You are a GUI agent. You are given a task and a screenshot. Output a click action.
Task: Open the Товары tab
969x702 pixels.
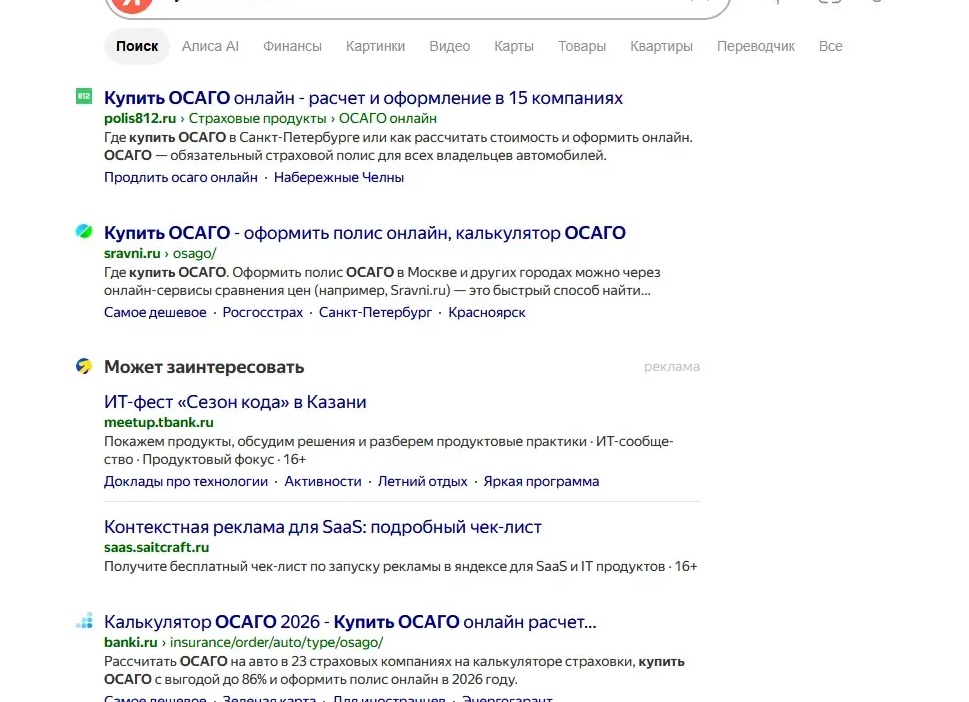pos(582,46)
